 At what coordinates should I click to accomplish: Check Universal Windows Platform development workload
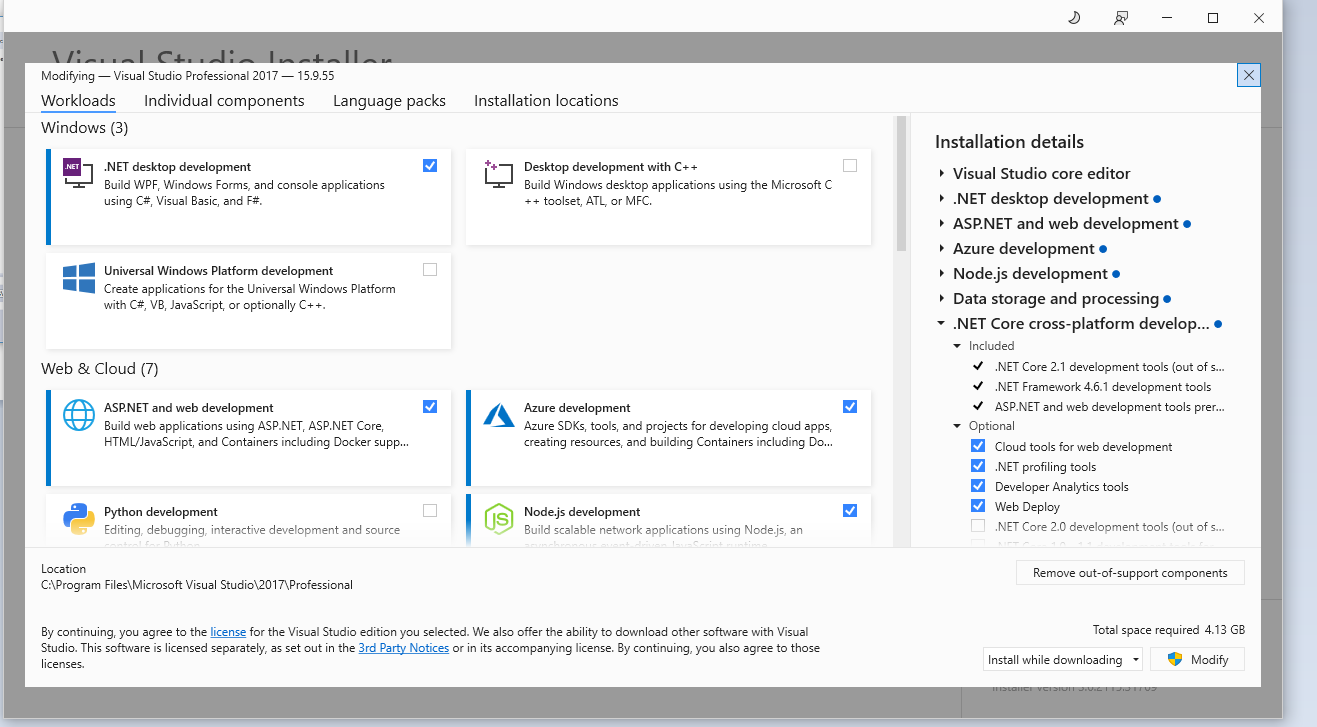point(430,269)
